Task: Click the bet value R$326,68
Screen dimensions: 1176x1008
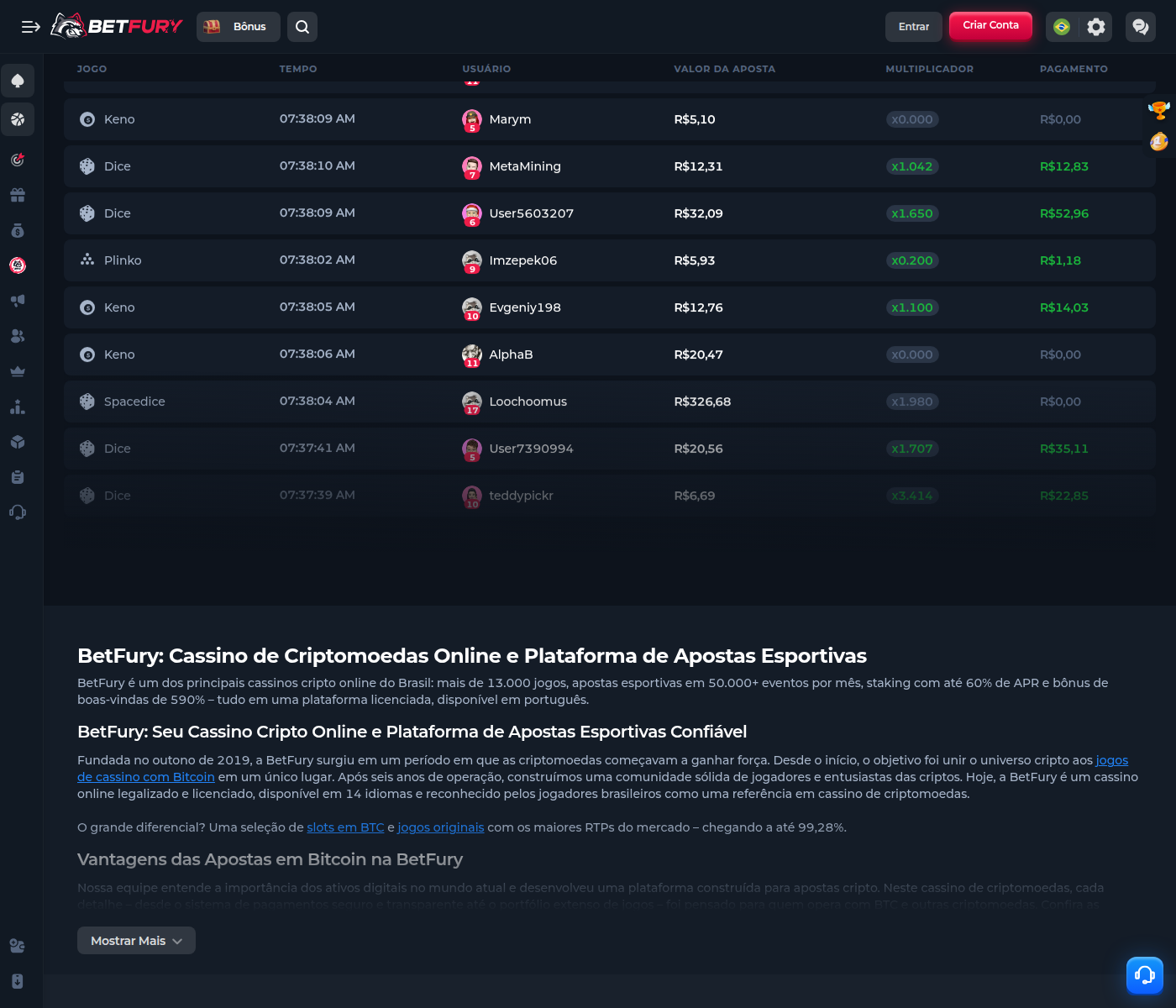Action: 702,402
